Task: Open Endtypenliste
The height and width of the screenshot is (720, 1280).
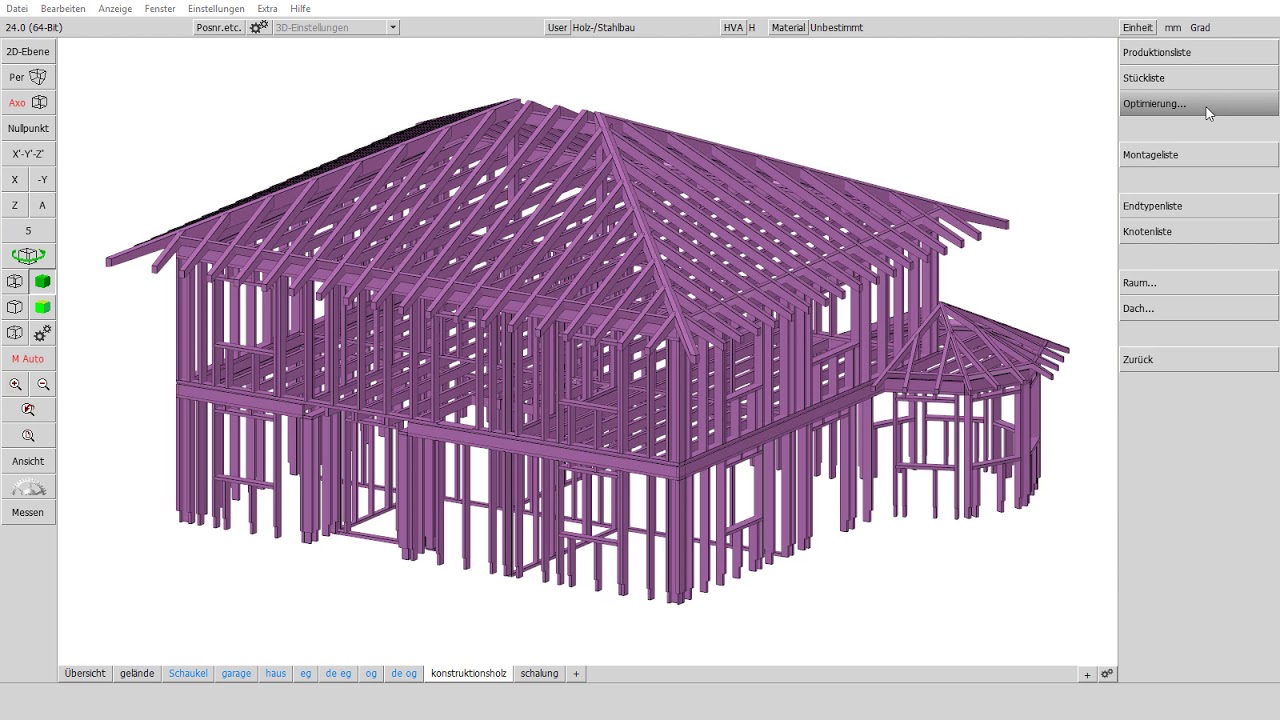Action: coord(1199,206)
